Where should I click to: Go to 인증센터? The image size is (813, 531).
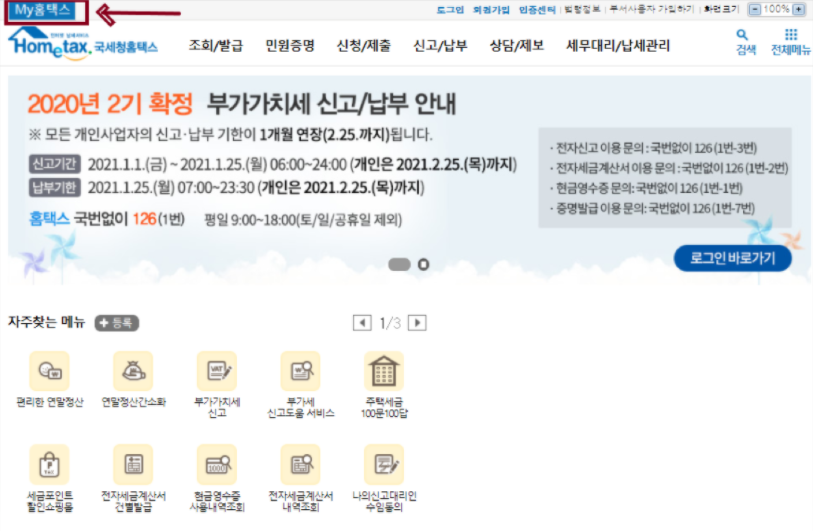pyautogui.click(x=537, y=9)
